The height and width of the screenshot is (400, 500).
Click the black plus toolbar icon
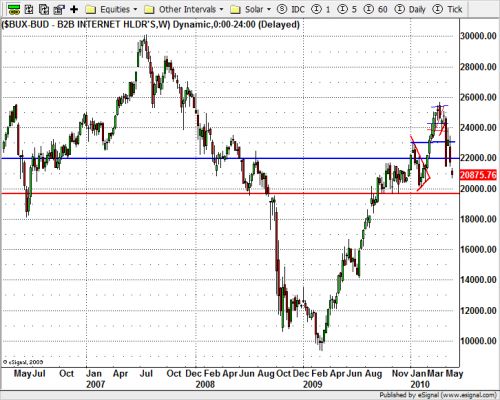tap(74, 9)
